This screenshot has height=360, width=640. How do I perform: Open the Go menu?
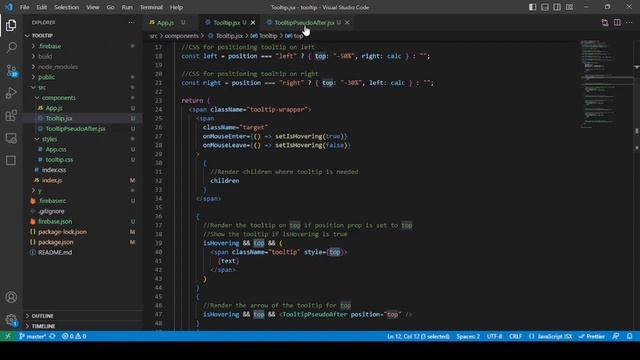(x=110, y=7)
